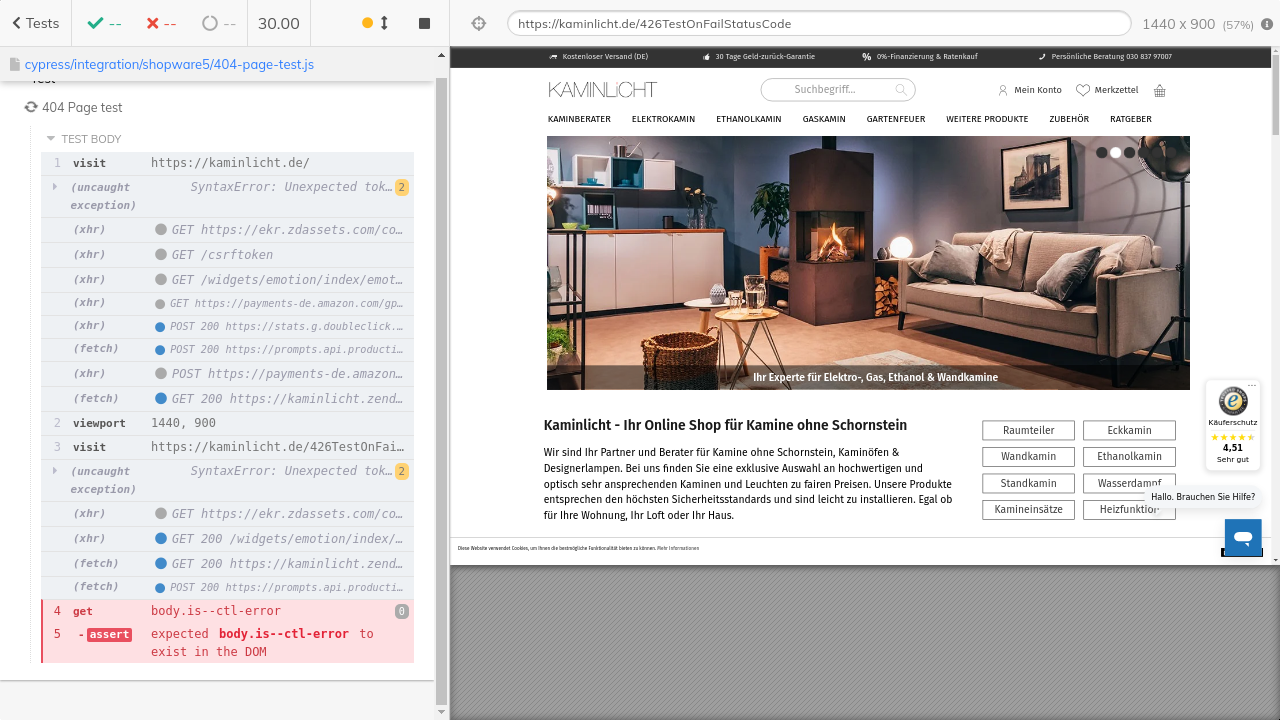
Task: Open the selector playground crosshair
Action: (x=478, y=23)
